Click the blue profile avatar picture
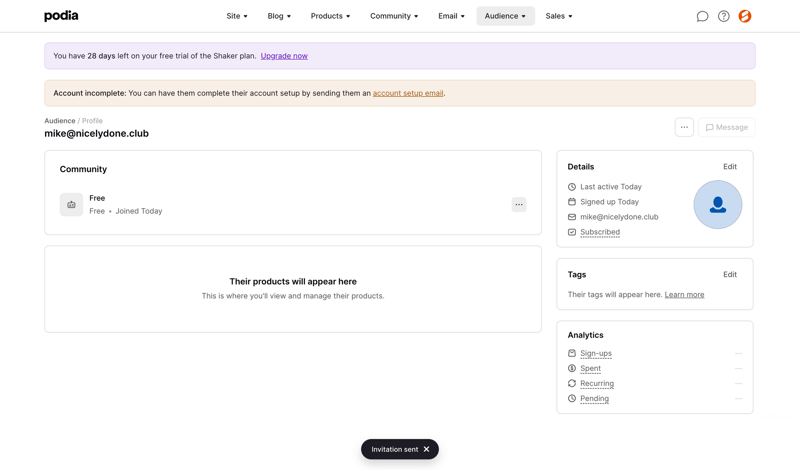 pos(717,205)
